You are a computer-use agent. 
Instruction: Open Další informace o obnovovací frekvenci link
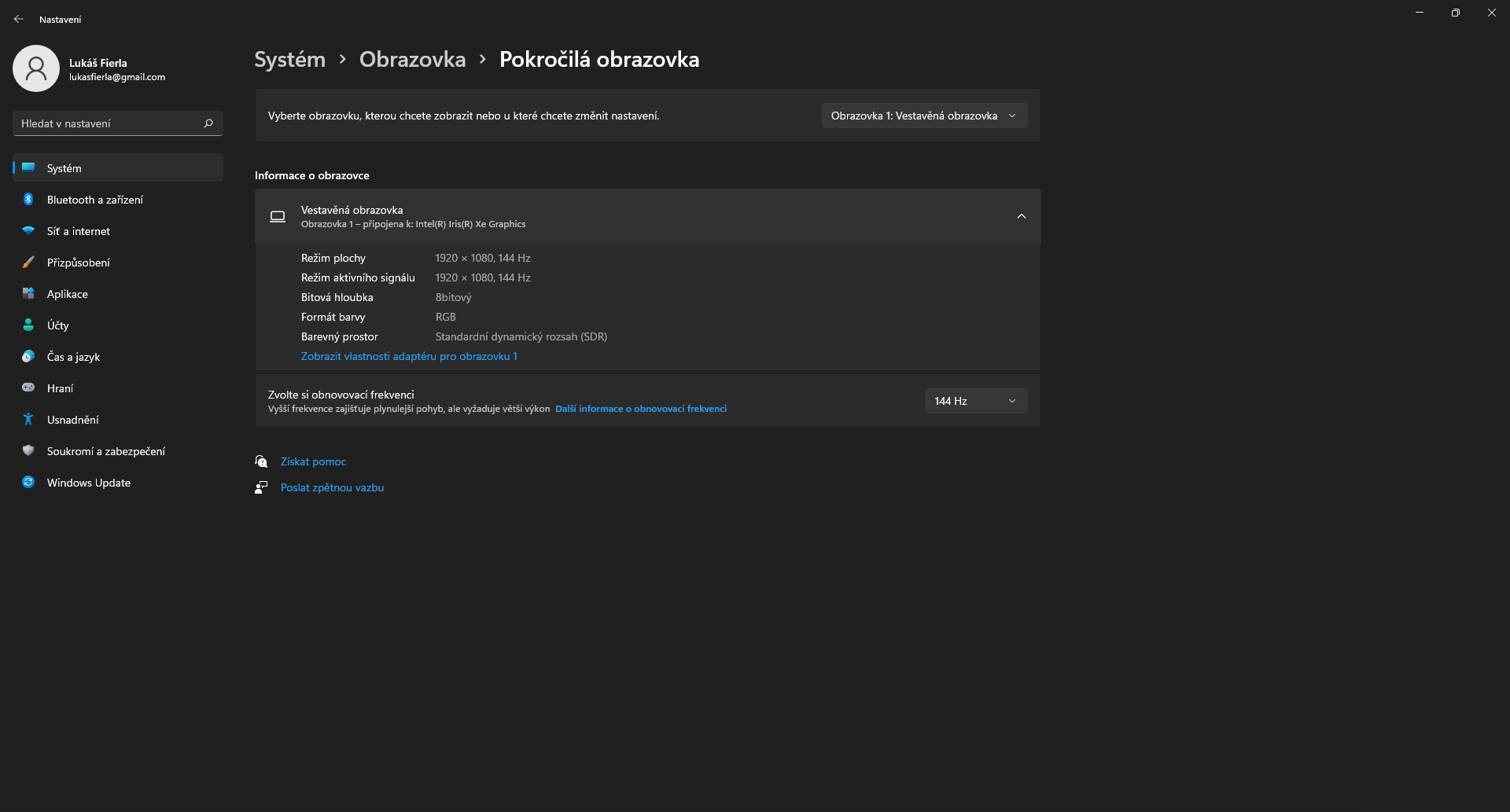coord(640,409)
